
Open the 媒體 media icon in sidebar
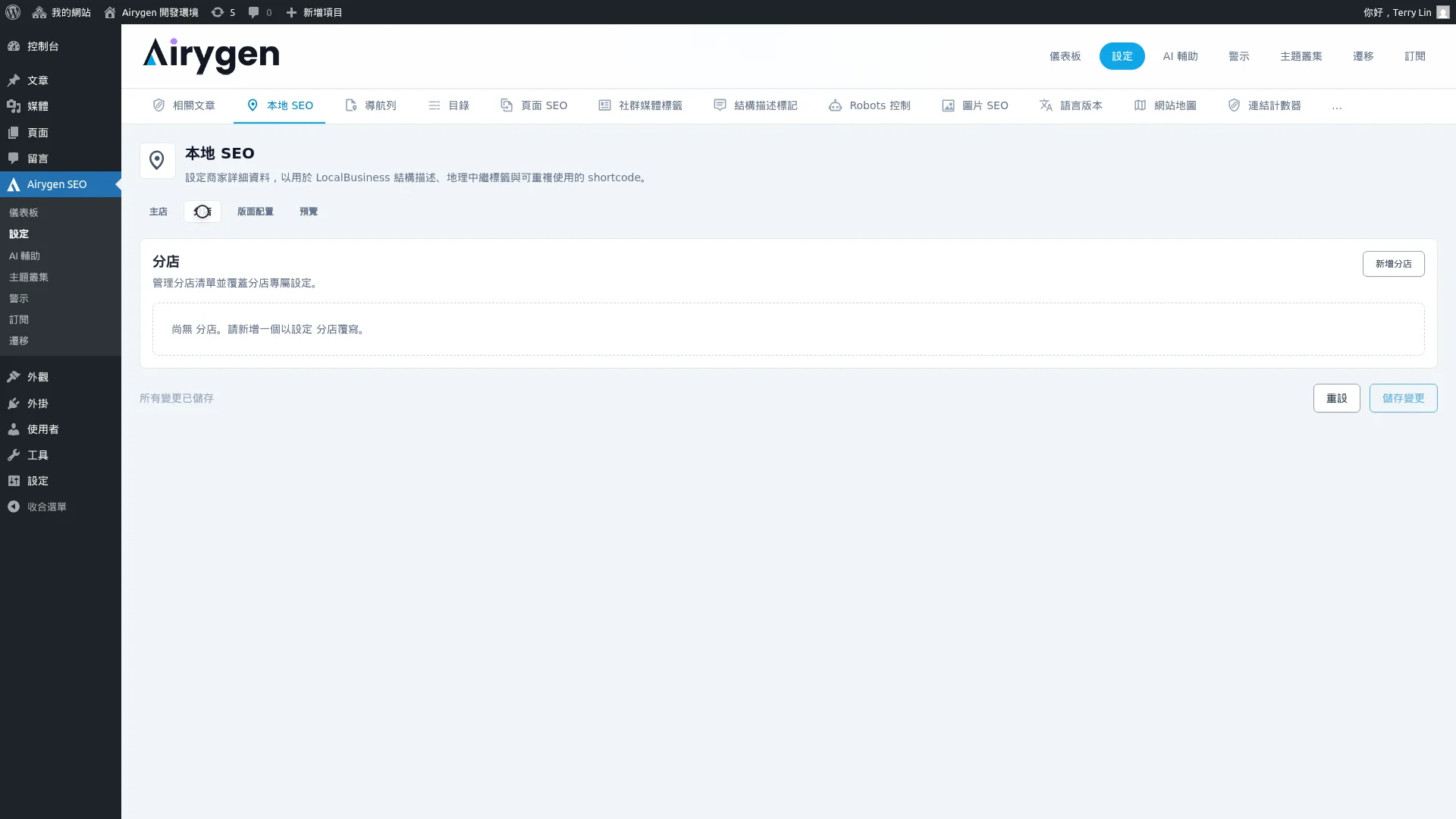14,106
